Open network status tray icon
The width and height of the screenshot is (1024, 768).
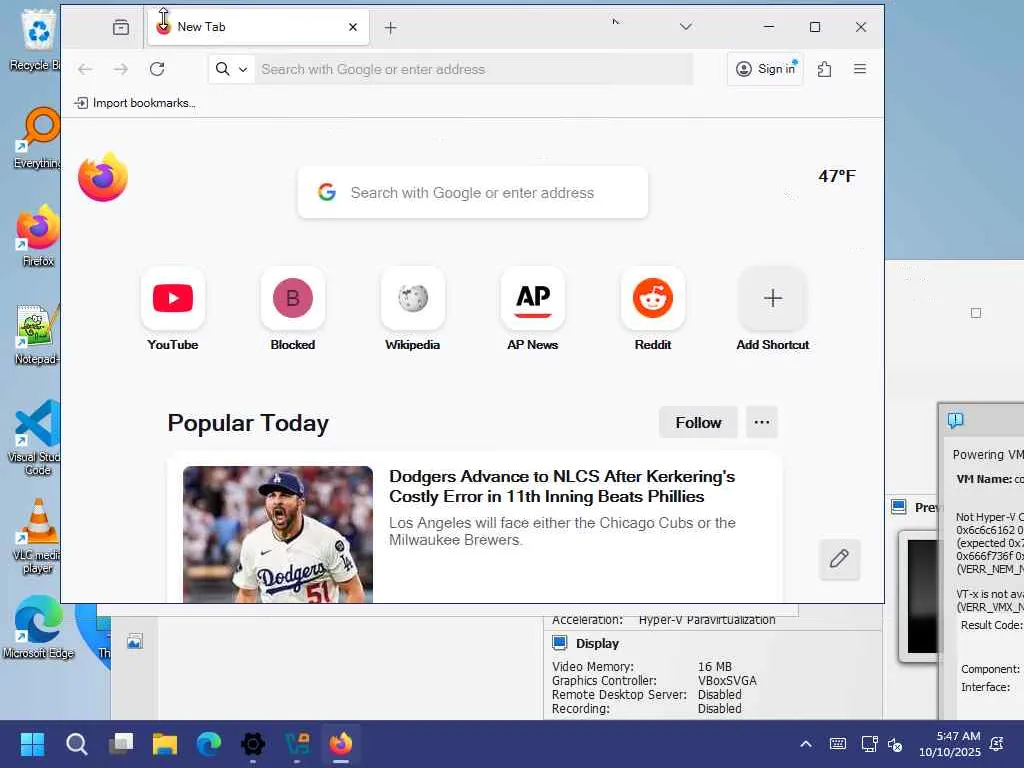click(869, 744)
